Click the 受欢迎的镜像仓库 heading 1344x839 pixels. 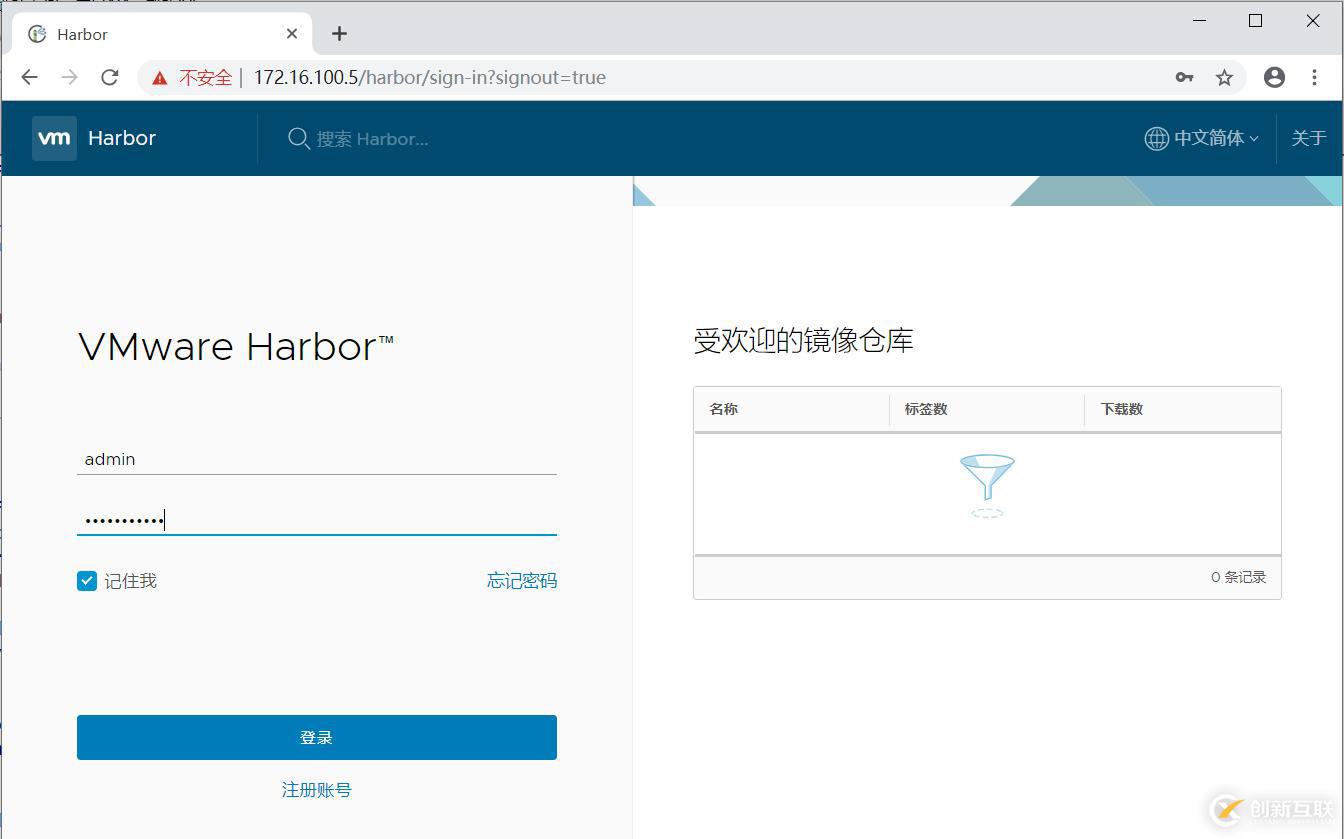click(803, 341)
